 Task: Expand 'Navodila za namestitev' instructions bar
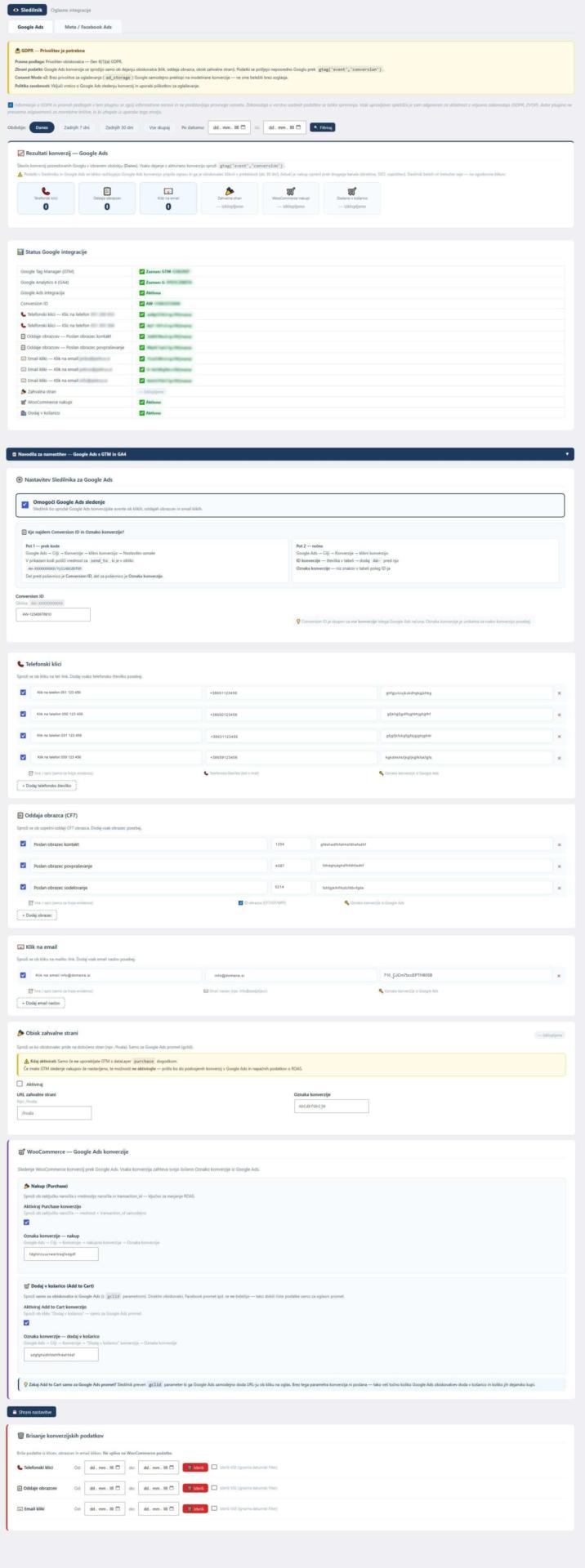290,453
